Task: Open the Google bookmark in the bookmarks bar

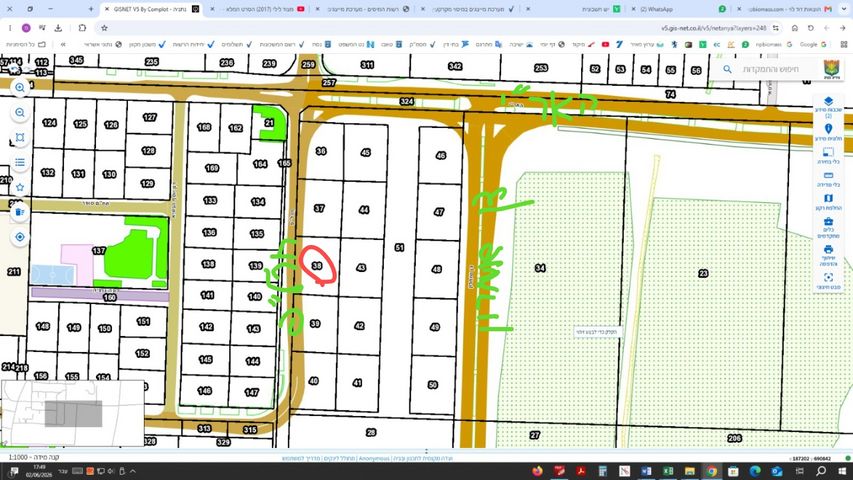Action: coord(813,44)
